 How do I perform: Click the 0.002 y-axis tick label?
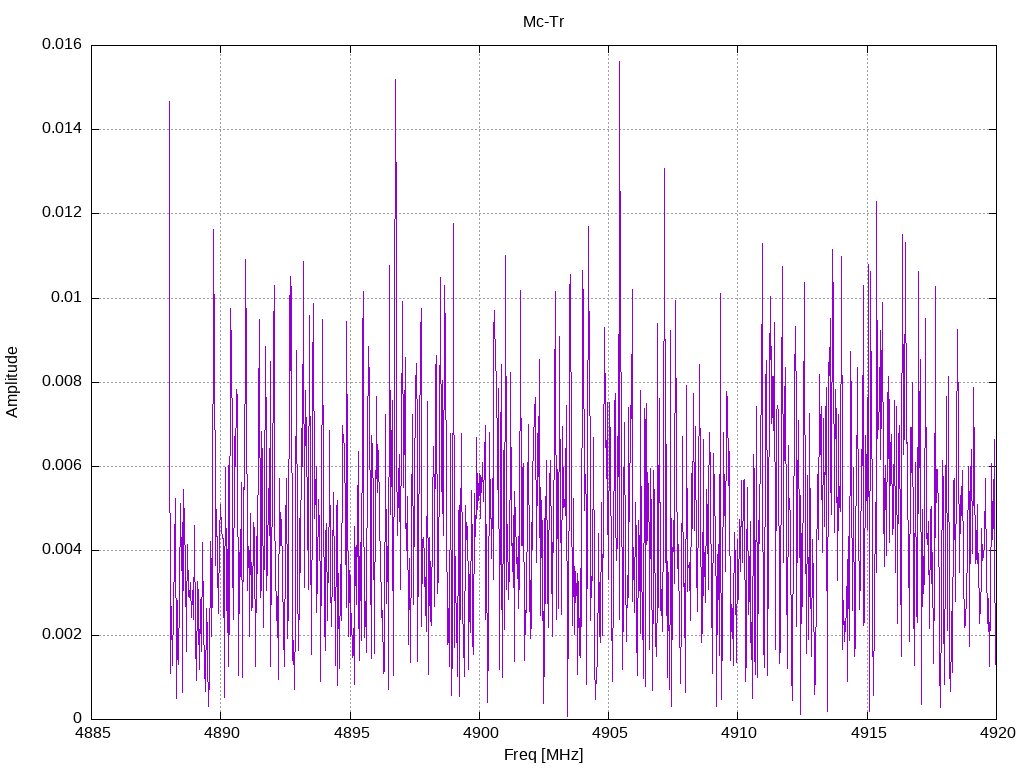point(62,635)
